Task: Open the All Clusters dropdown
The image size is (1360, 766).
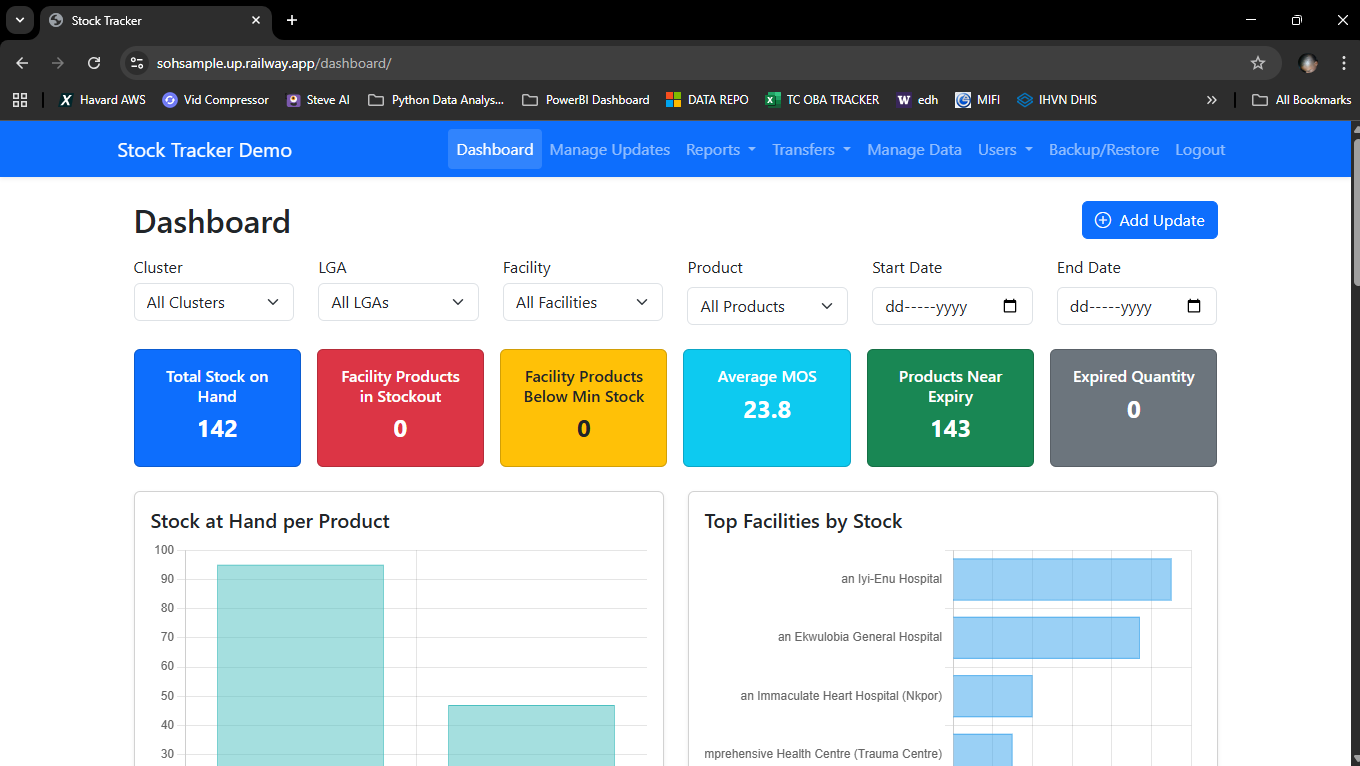Action: click(x=213, y=302)
